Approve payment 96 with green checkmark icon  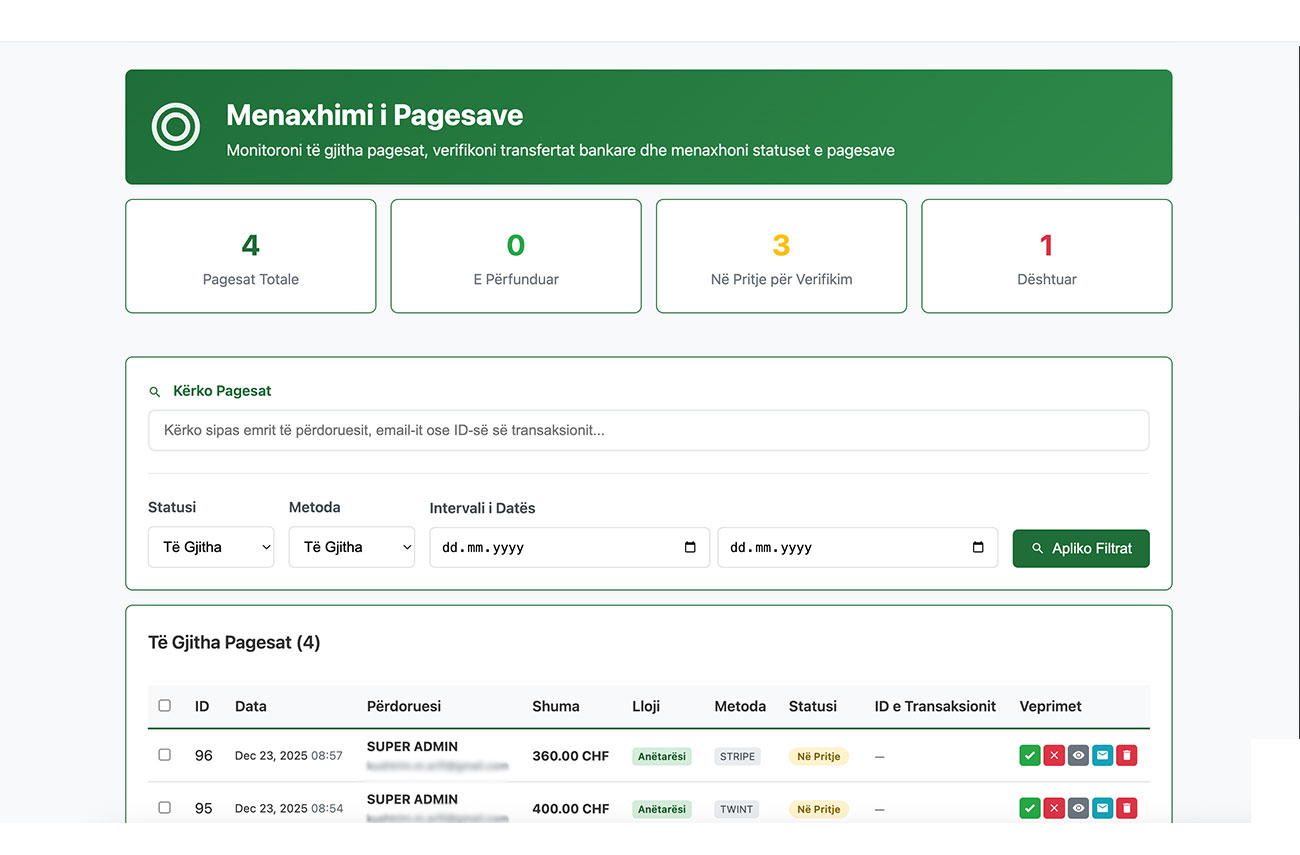[x=1030, y=756]
